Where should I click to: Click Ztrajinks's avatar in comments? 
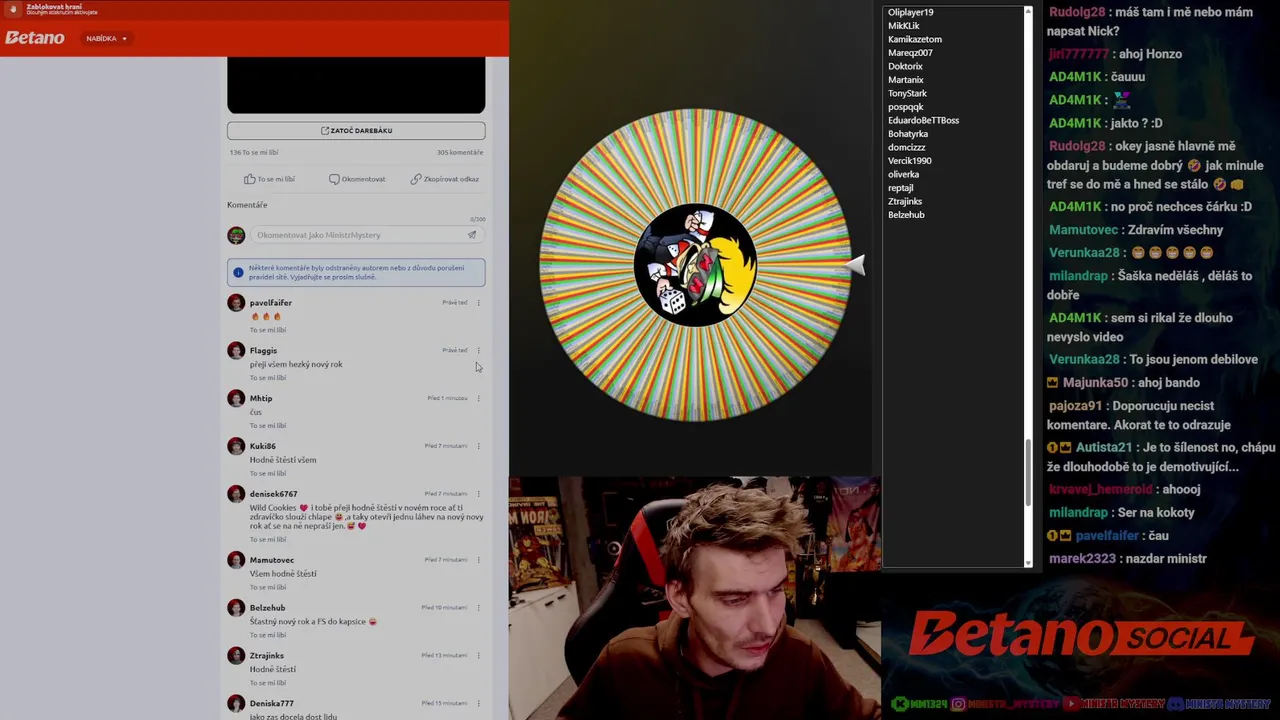tap(236, 656)
